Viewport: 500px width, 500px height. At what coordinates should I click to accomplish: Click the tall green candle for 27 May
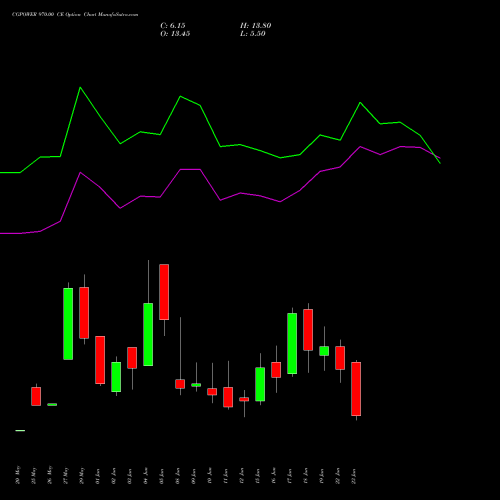pos(68,324)
